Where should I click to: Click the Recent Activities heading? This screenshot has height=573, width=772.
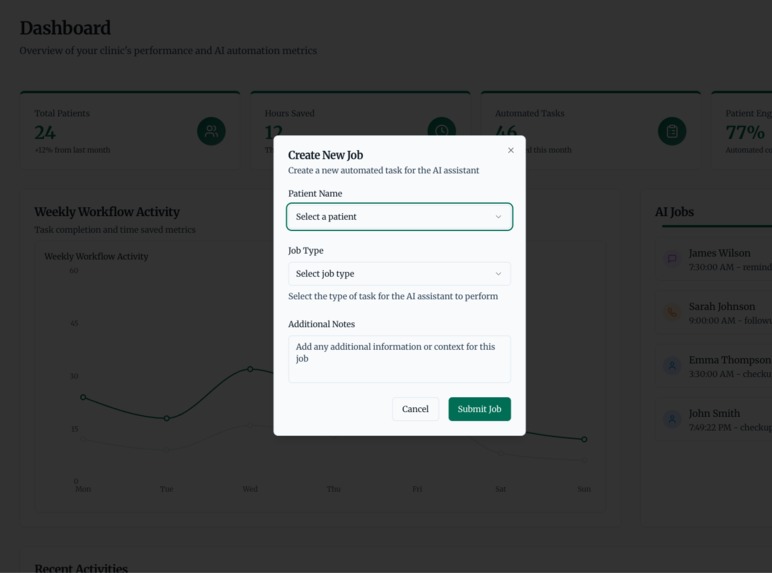pos(81,568)
